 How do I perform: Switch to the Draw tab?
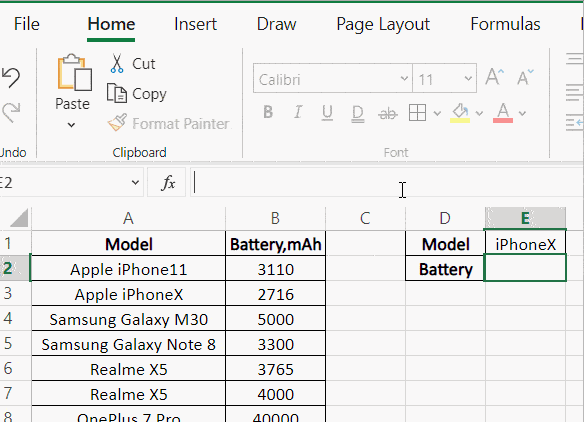[276, 24]
